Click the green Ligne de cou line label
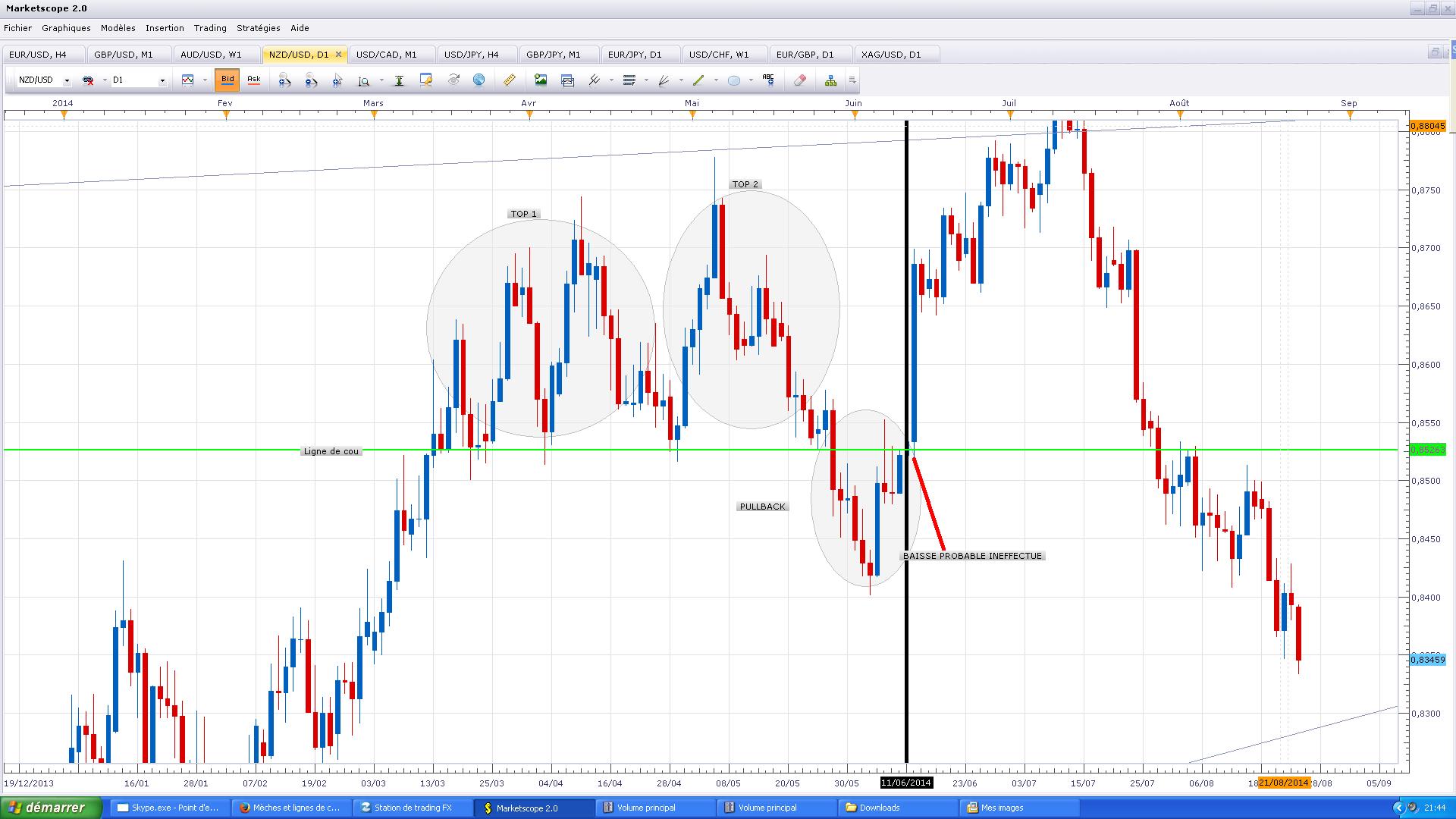The height and width of the screenshot is (819, 1456). tap(331, 451)
